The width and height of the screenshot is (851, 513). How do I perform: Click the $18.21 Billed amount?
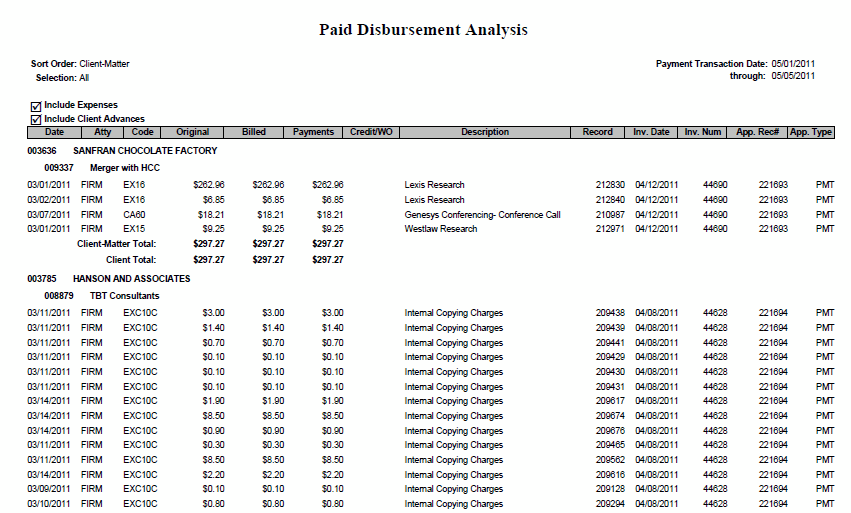click(270, 215)
